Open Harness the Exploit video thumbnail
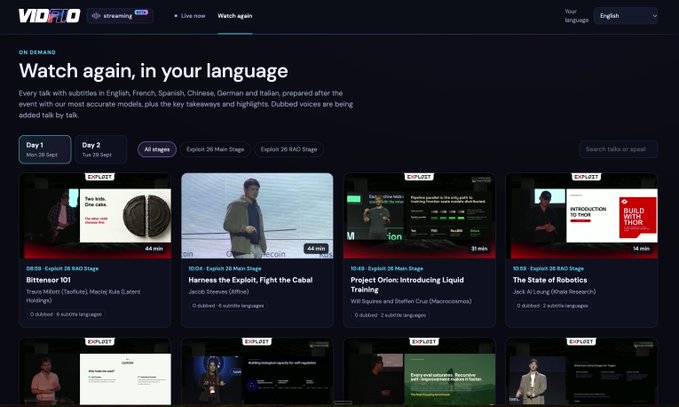This screenshot has width=679, height=407. click(x=257, y=216)
